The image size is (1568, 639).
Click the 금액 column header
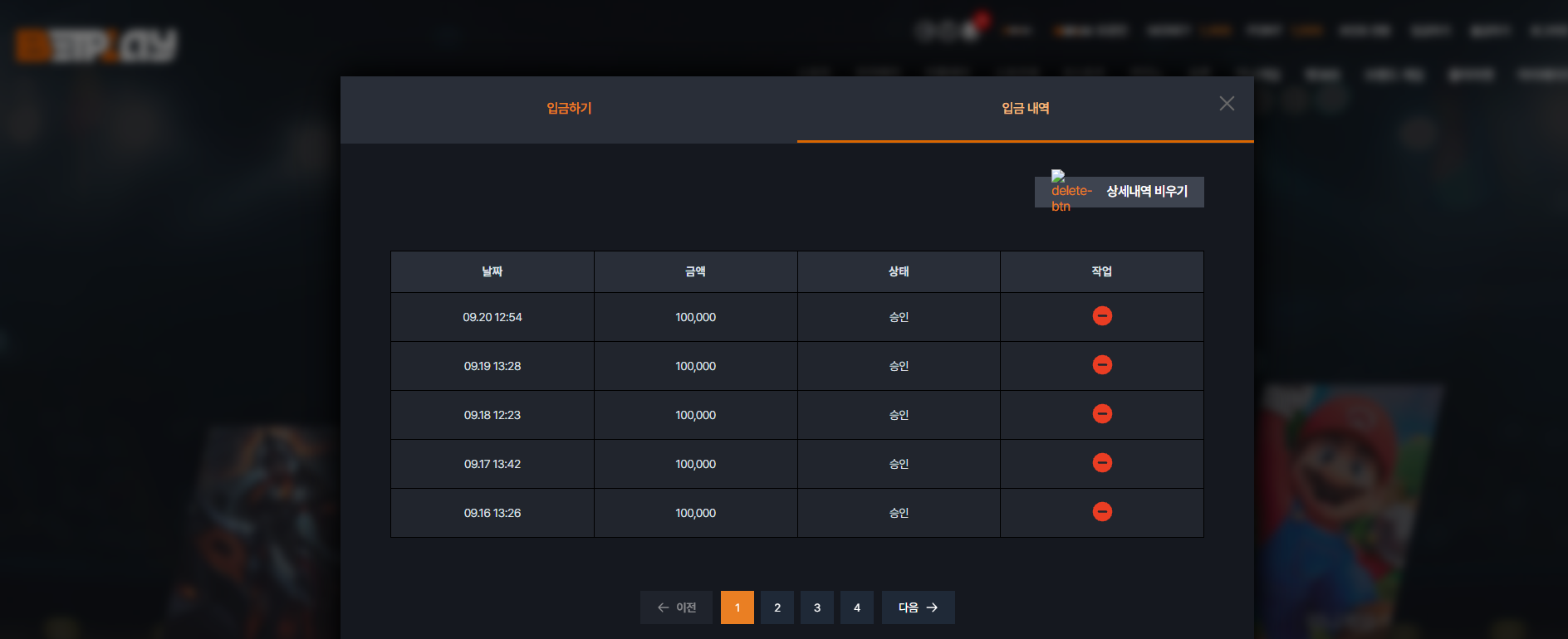click(x=696, y=271)
